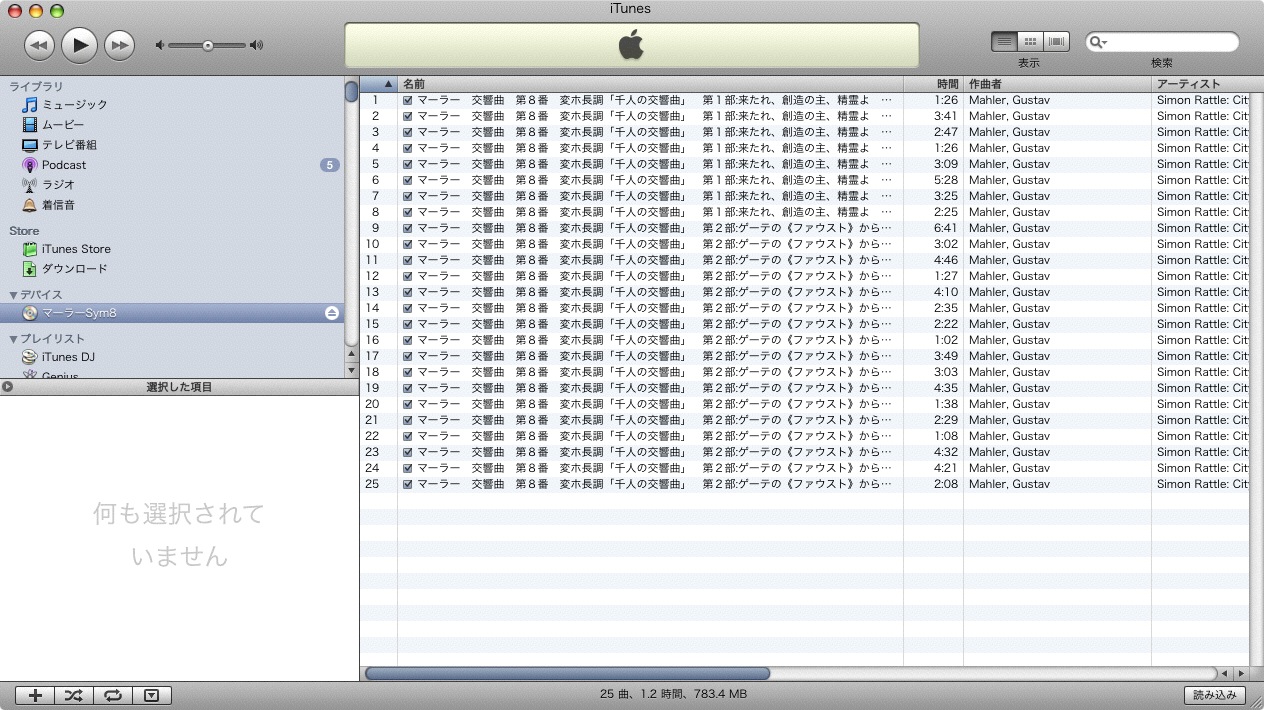Screen dimensions: 1264x710
Task: Start playback with the play button
Action: [x=79, y=44]
